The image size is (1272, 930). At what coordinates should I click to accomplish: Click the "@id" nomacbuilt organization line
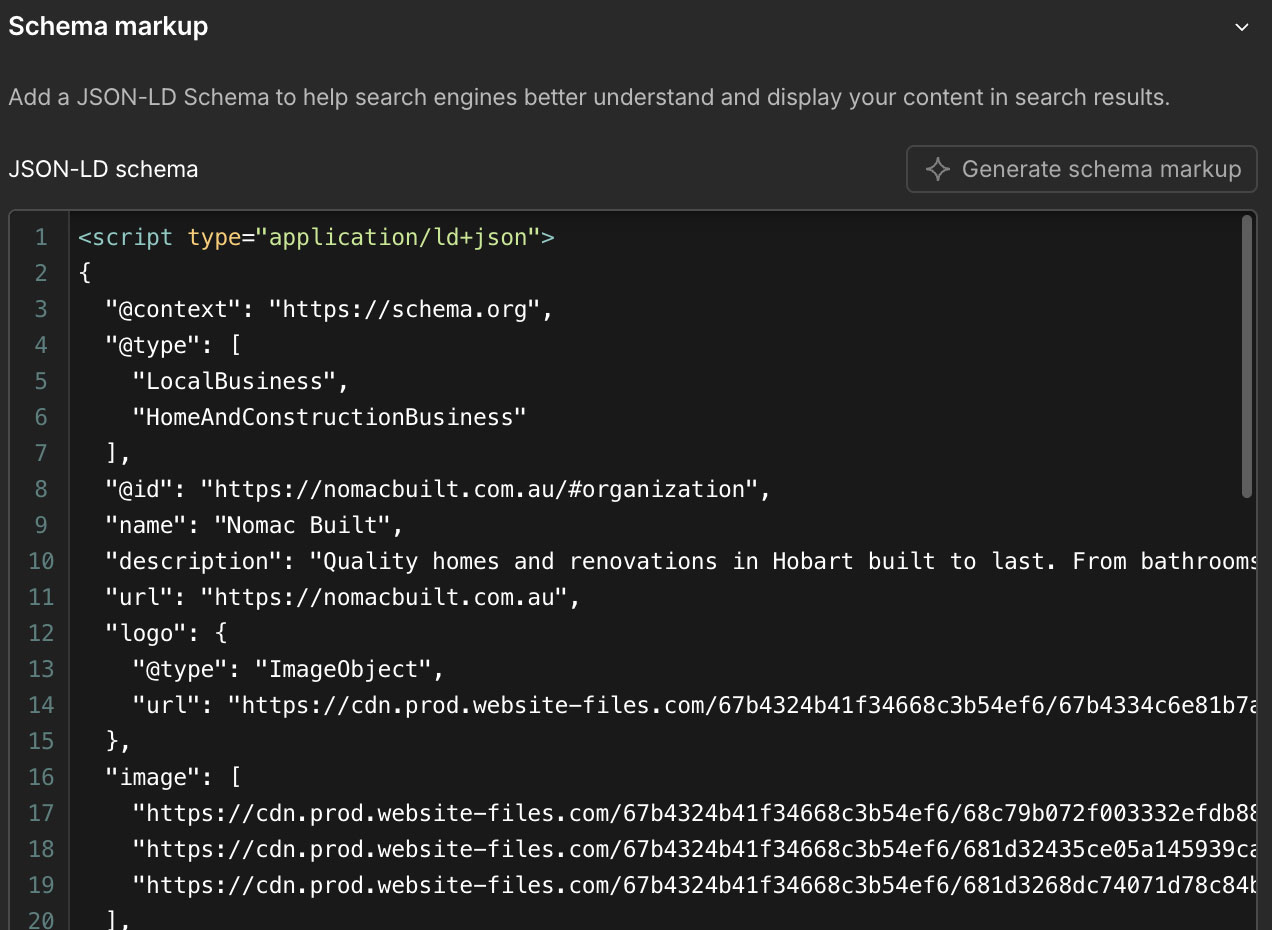click(x=439, y=489)
